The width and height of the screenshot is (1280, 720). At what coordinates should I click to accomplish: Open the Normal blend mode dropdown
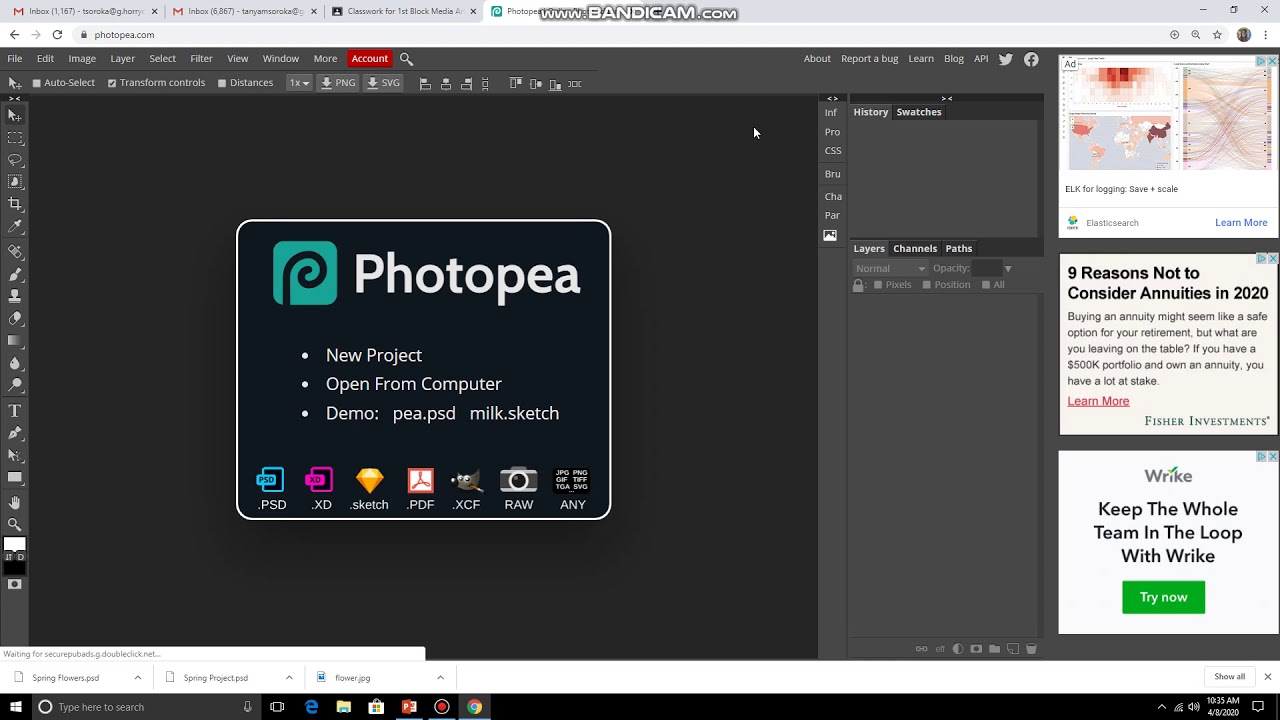pos(890,268)
